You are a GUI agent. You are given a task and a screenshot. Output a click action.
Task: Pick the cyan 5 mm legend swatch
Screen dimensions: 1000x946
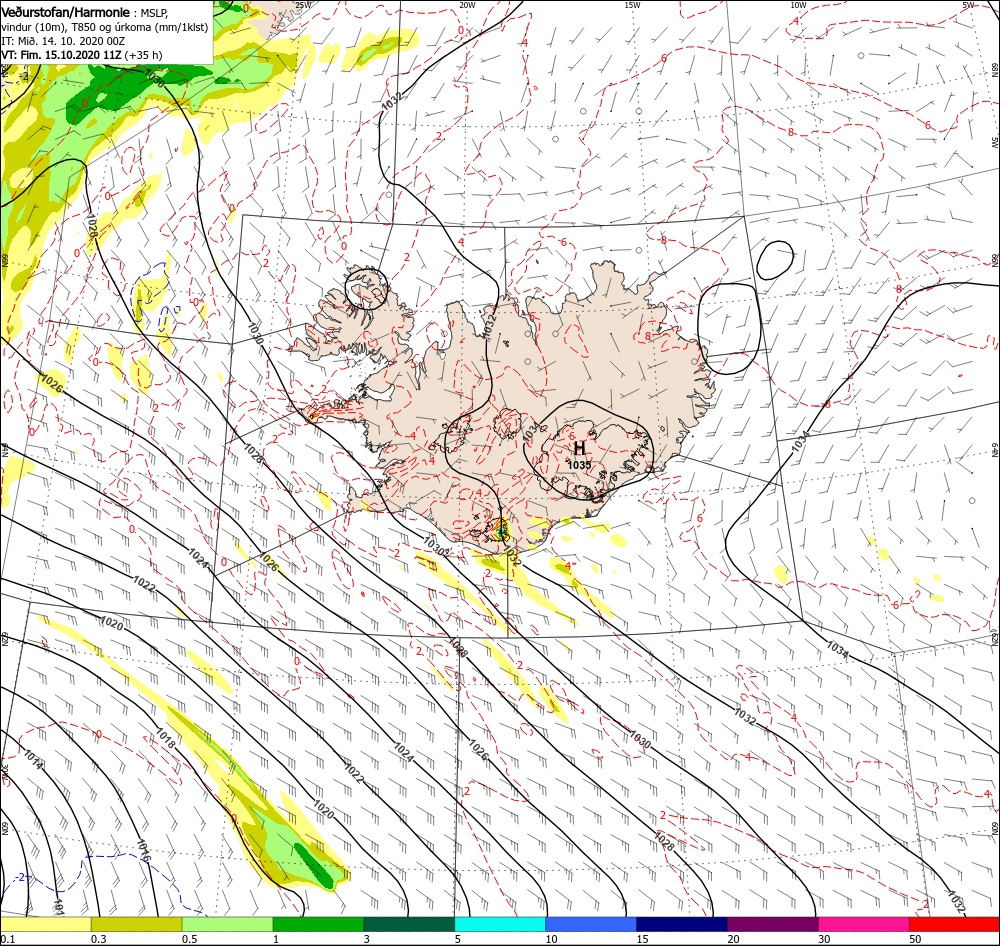500,924
